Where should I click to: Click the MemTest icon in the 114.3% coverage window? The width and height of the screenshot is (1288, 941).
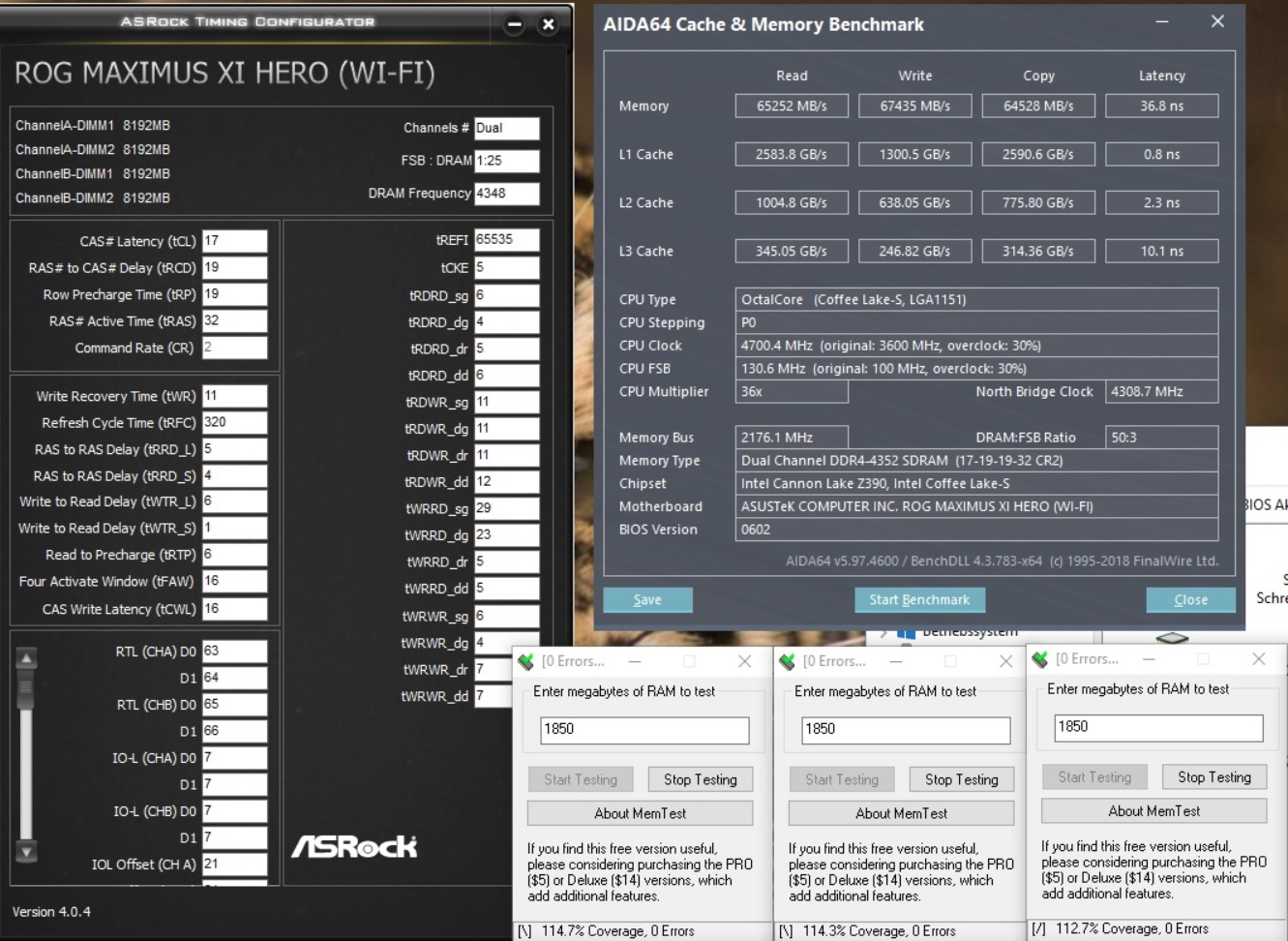coord(788,661)
